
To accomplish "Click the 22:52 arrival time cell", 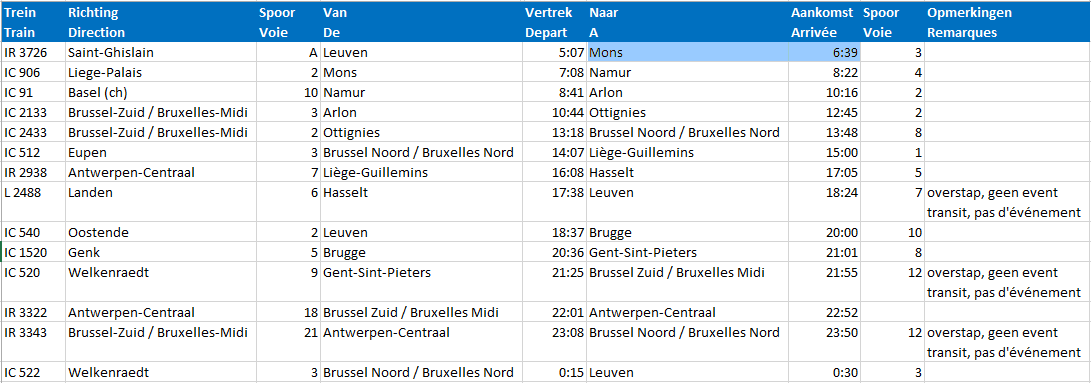I will (x=824, y=312).
